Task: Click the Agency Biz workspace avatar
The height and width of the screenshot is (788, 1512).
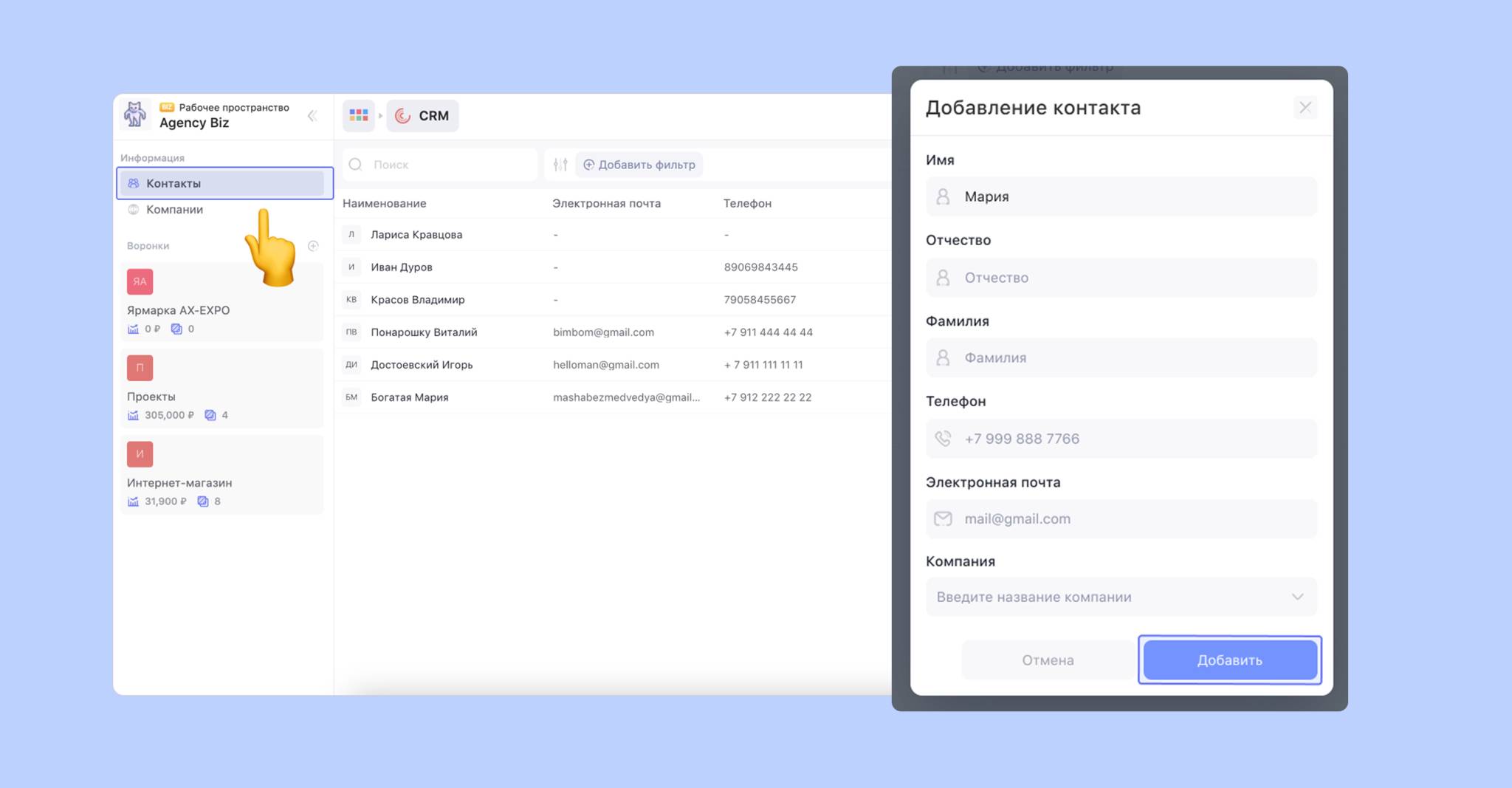Action: click(135, 114)
